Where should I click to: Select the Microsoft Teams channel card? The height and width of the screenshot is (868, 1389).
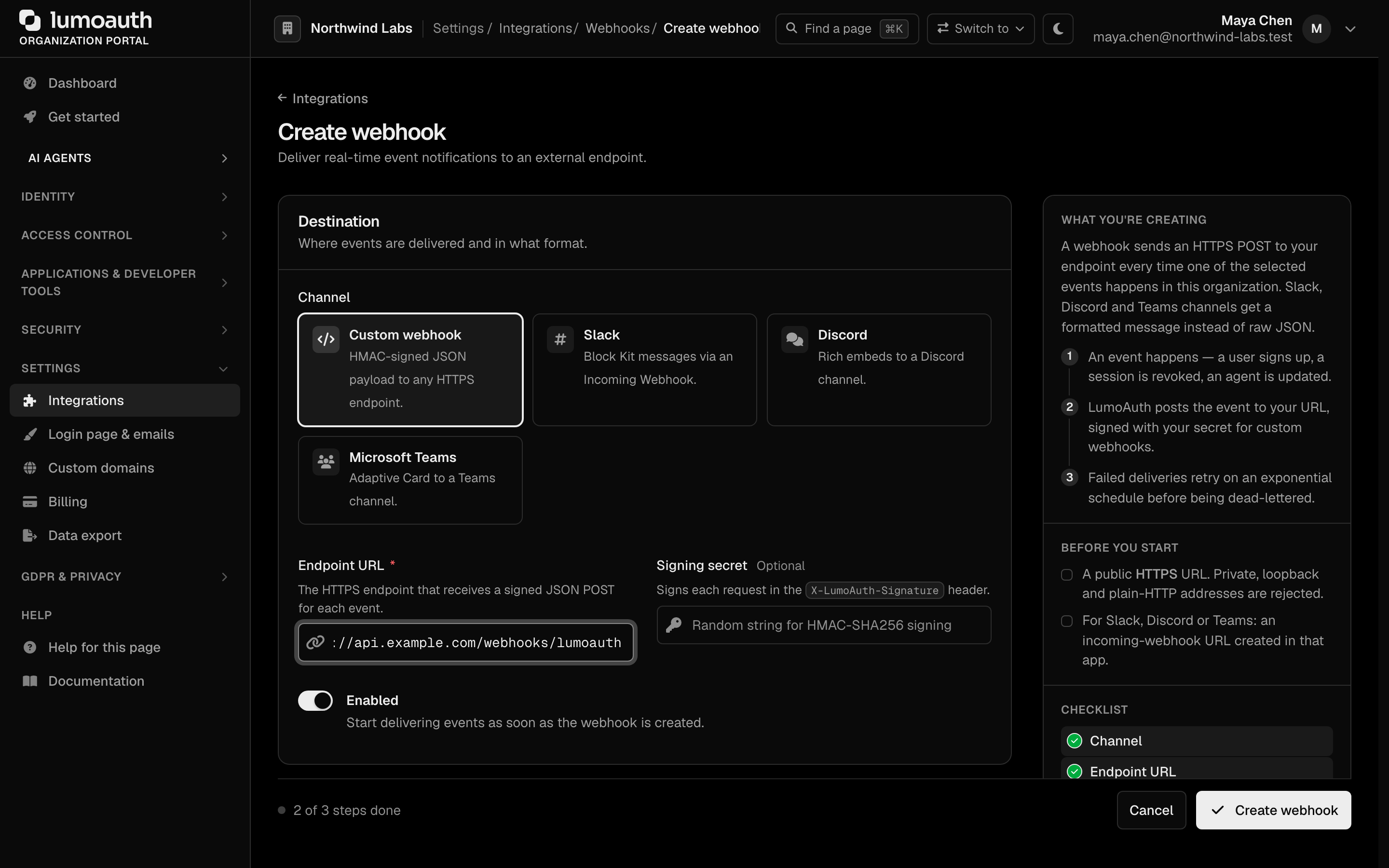[x=410, y=480]
